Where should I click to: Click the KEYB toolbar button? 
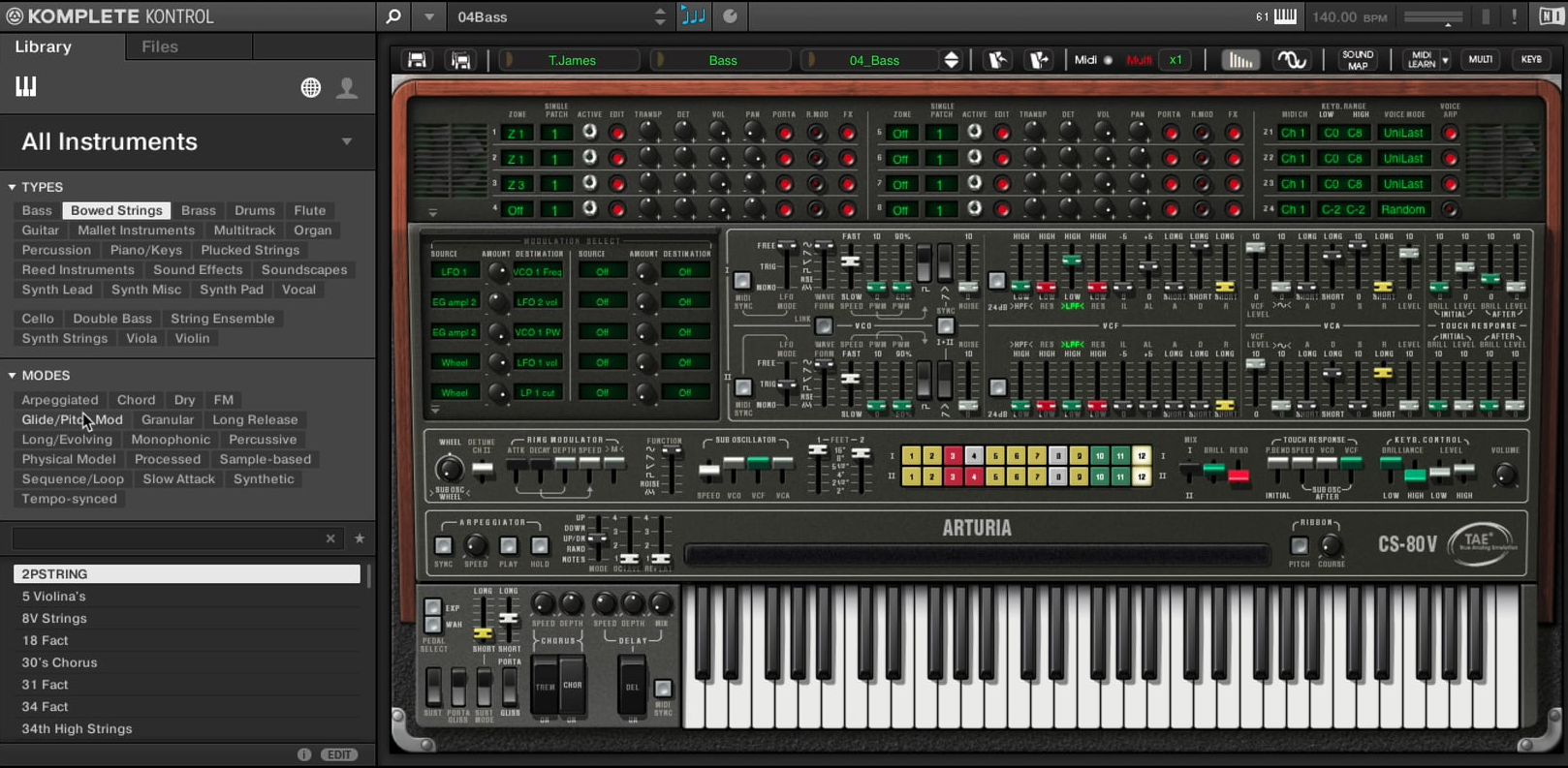click(1531, 60)
